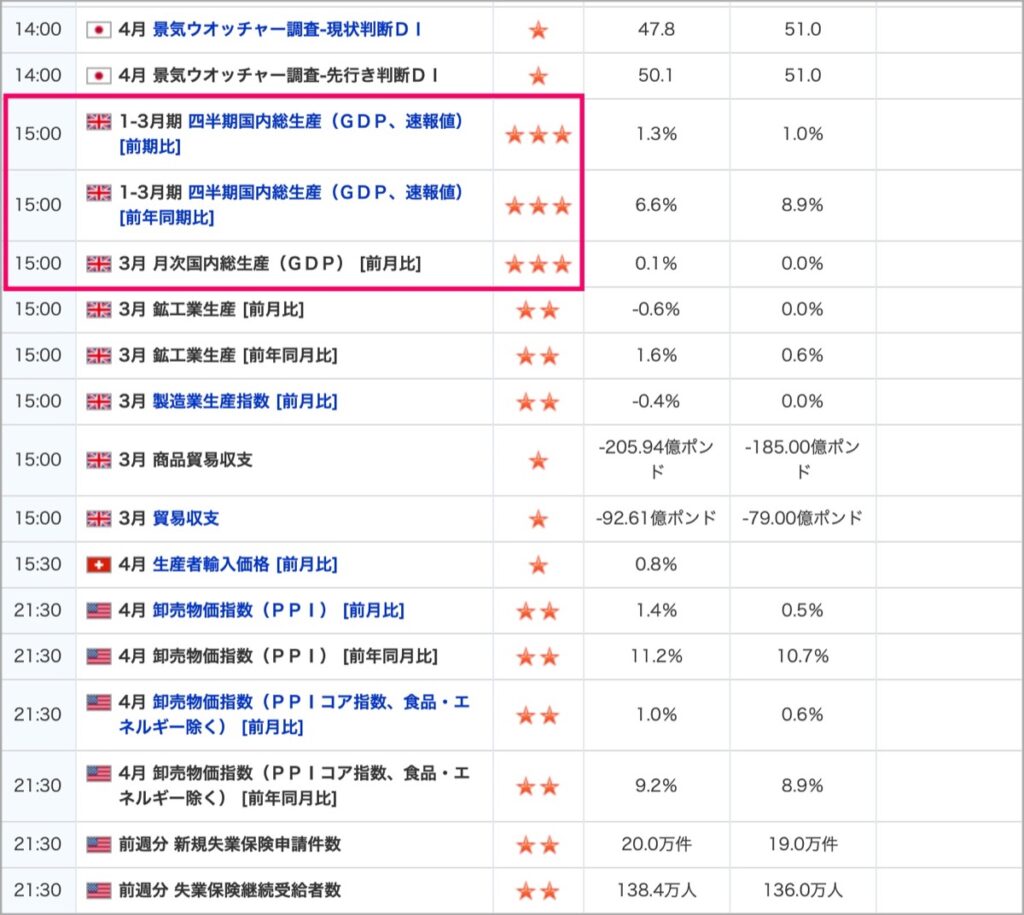Screen dimensions: 1024x915
Task: Click the 136.0万人 forecast value
Action: coord(803,890)
